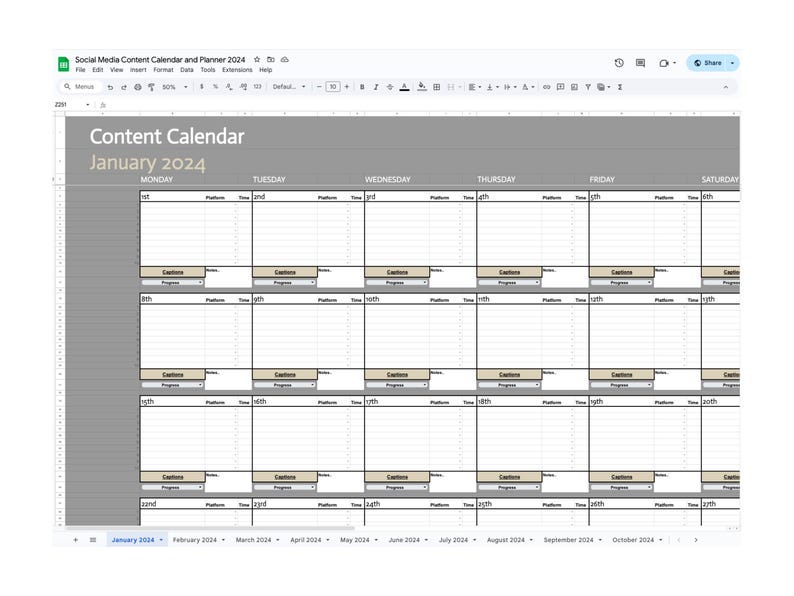Screen dimensions: 794x596
Task: Increase decimal places
Action: pyautogui.click(x=243, y=87)
